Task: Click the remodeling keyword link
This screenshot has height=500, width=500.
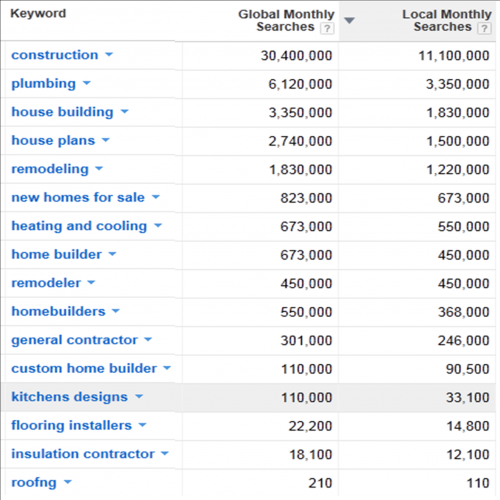Action: (50, 169)
